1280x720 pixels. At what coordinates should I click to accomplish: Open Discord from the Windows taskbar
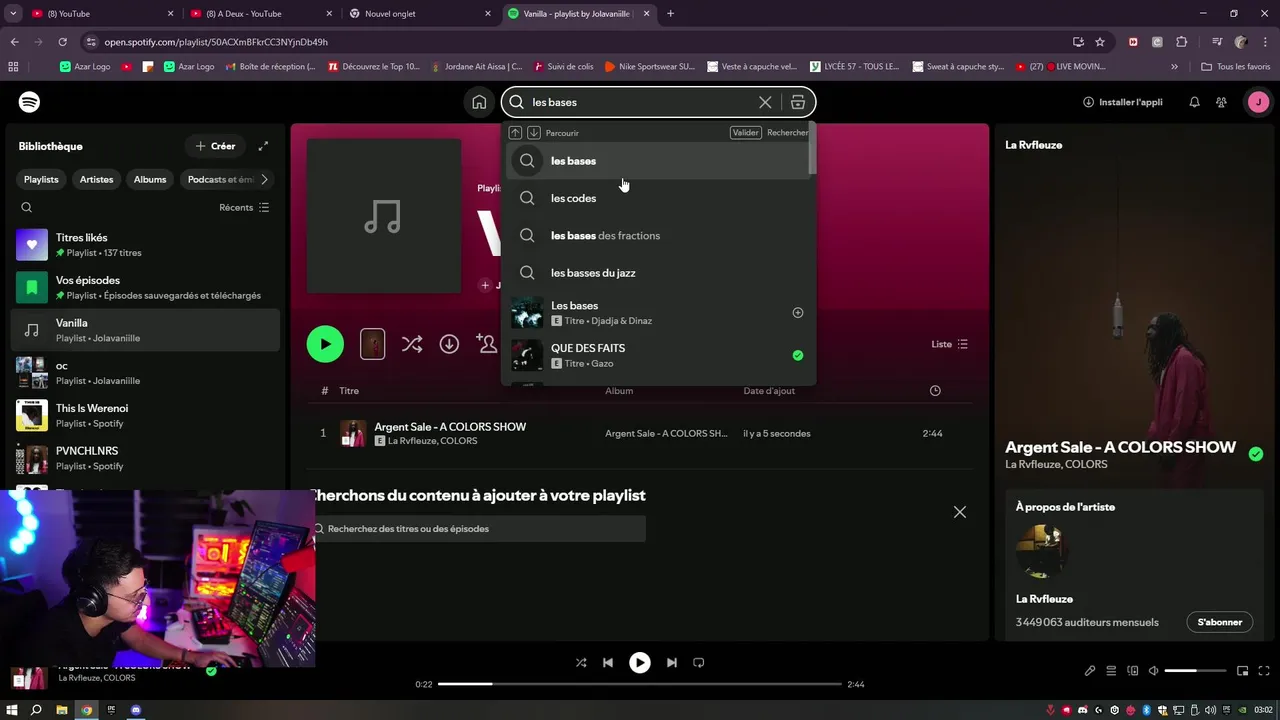point(136,710)
